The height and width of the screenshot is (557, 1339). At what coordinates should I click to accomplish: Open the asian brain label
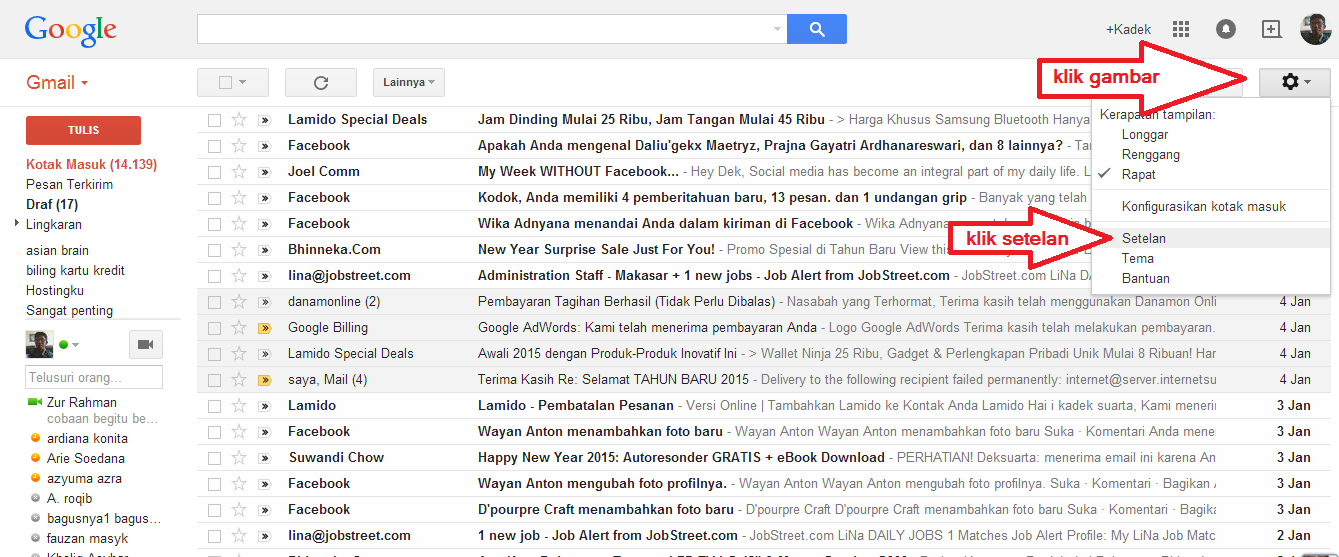click(57, 251)
